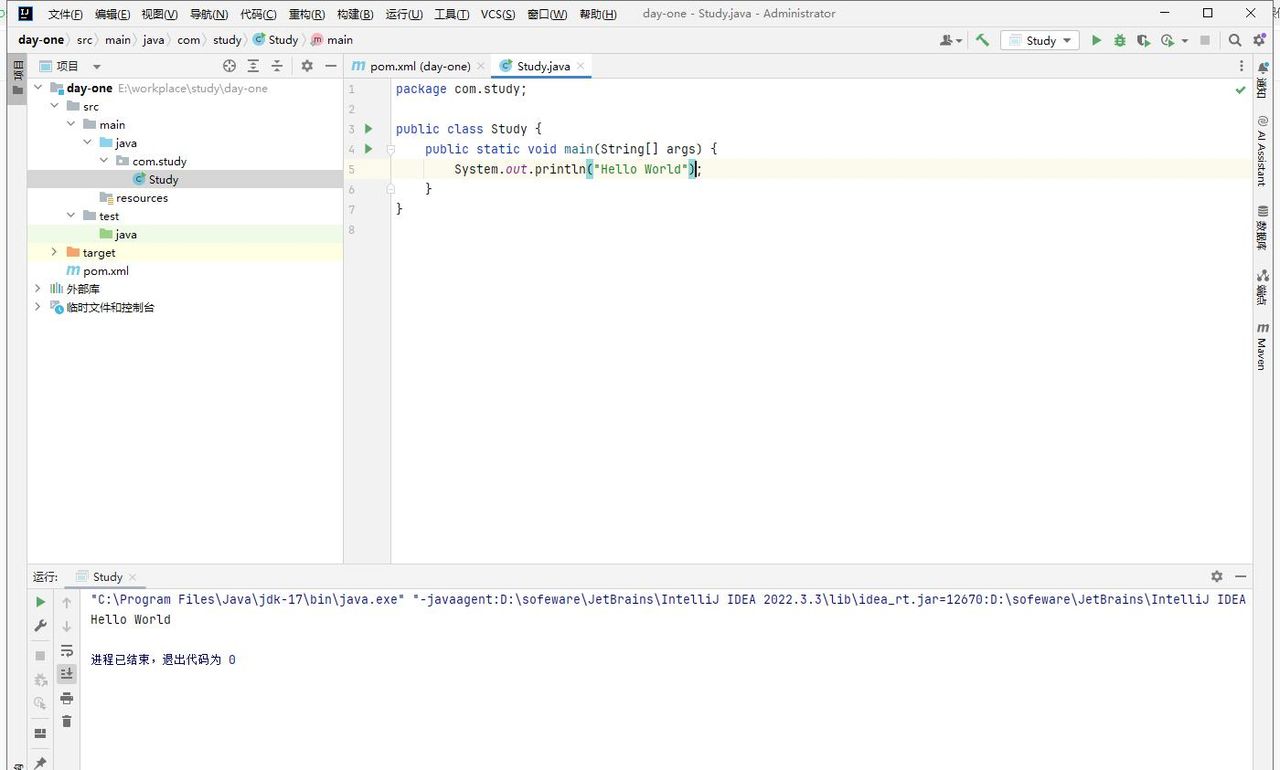Click the Collapse All icon in the project panel
This screenshot has height=770, width=1280.
pos(277,66)
